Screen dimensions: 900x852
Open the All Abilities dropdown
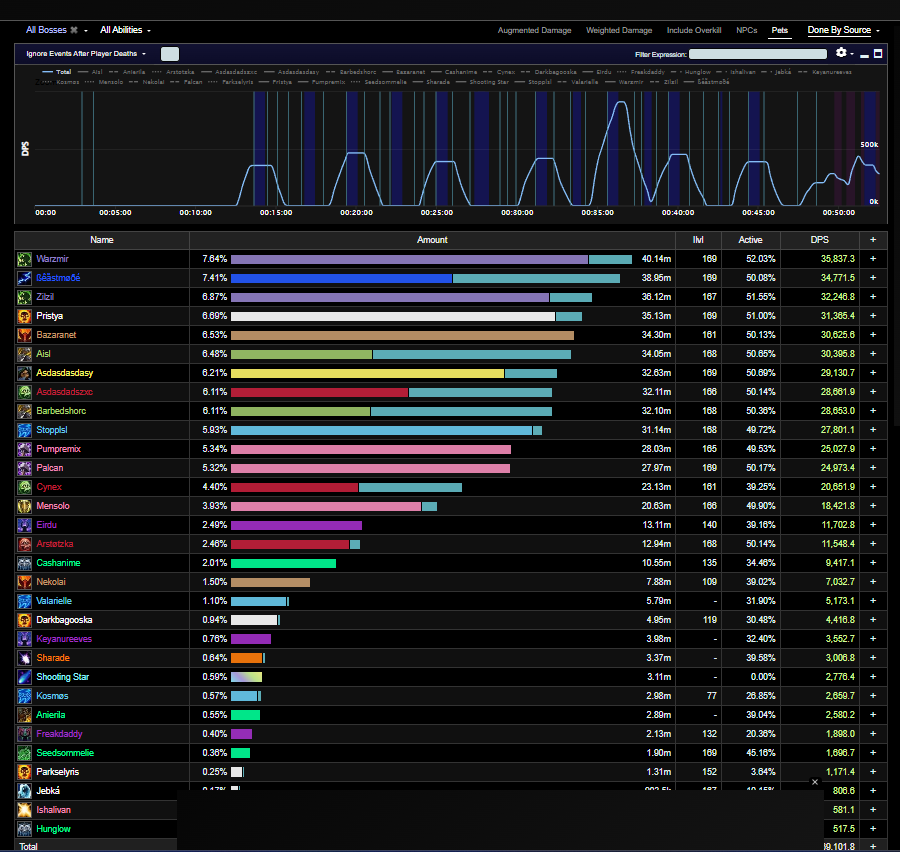coord(125,30)
